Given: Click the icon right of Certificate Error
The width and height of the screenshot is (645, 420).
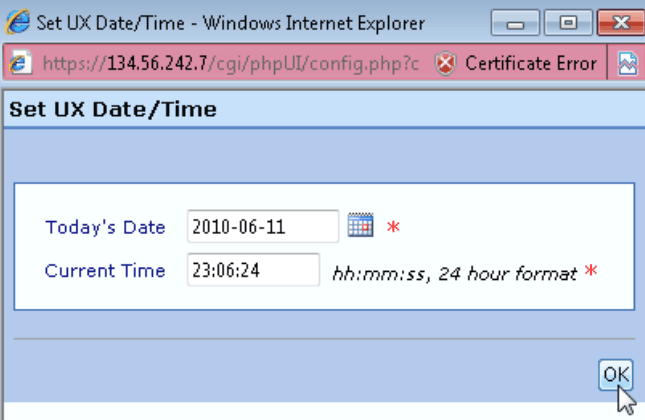Looking at the screenshot, I should [628, 64].
